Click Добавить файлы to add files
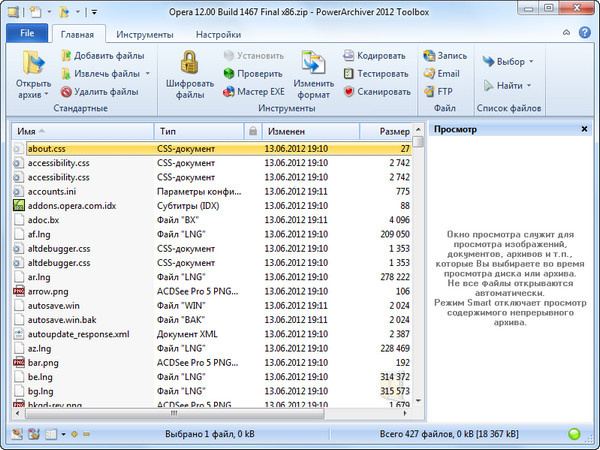Image resolution: width=600 pixels, height=450 pixels. 103,56
